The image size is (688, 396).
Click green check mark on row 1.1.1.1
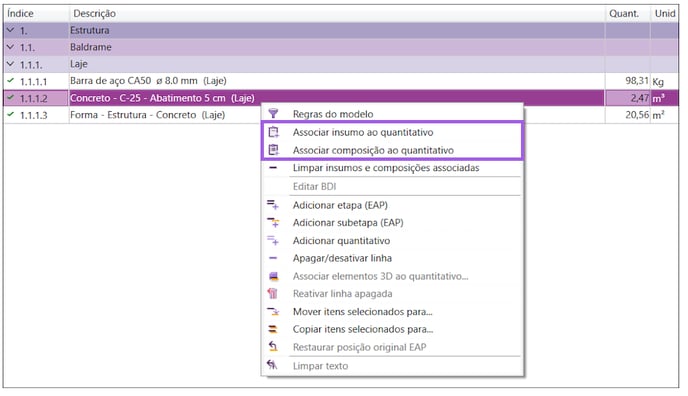click(11, 81)
